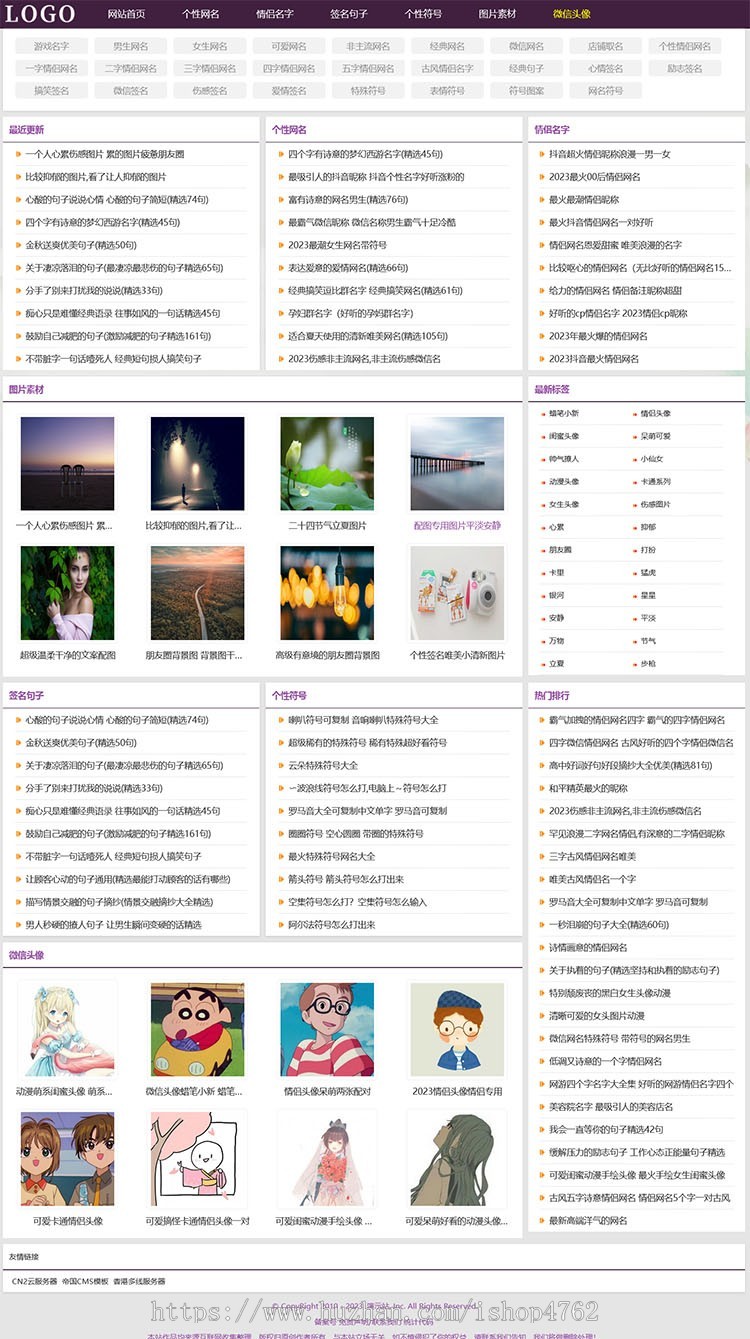This screenshot has height=1339, width=750.
Task: Open the grey-haired anime girl profile thumbnail
Action: coord(457,1159)
